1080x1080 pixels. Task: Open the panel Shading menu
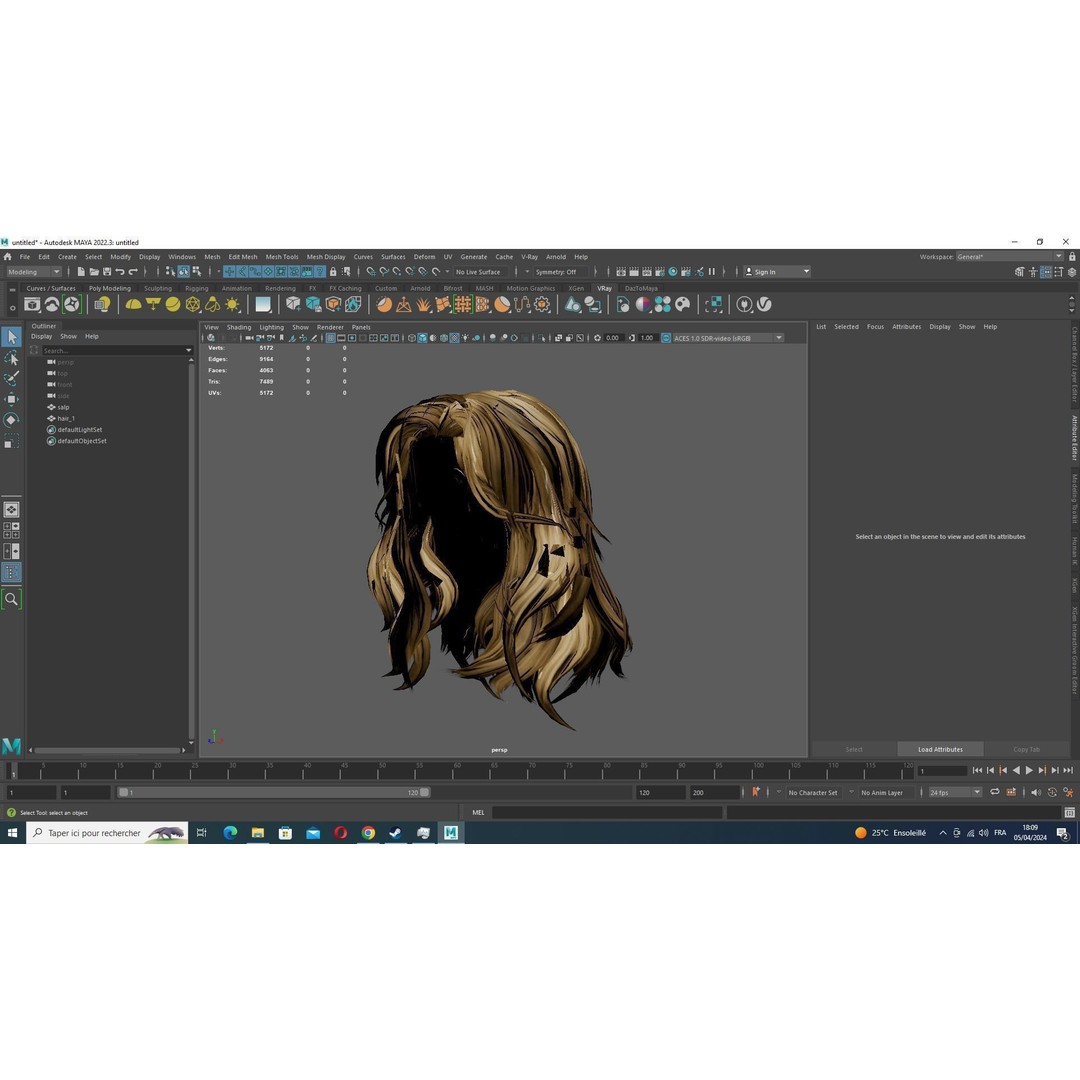pos(239,327)
